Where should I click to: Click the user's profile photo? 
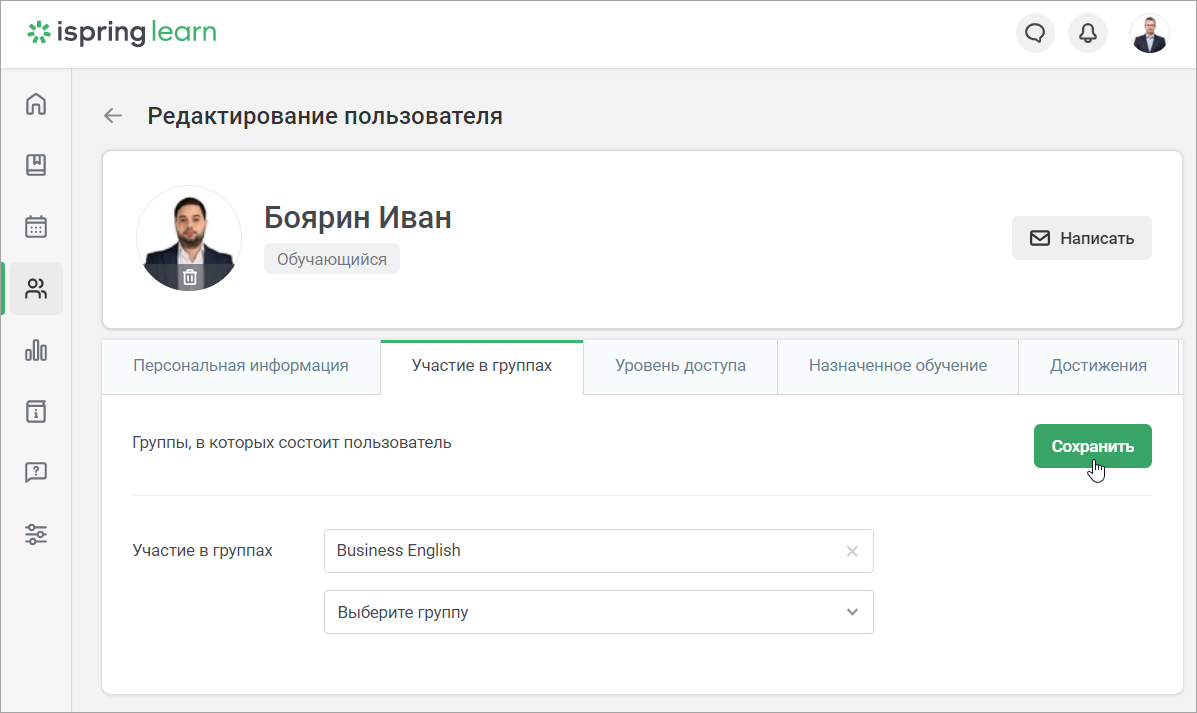coord(189,238)
